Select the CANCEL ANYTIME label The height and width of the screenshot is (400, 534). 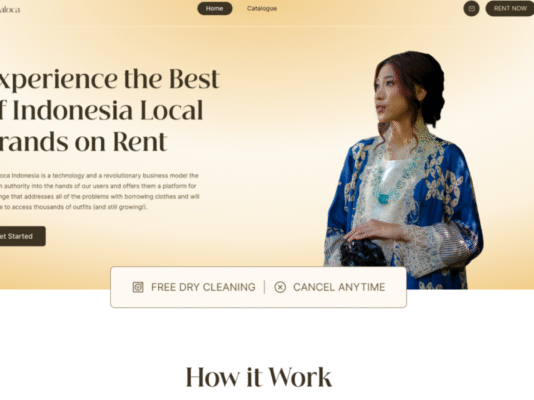(x=339, y=287)
